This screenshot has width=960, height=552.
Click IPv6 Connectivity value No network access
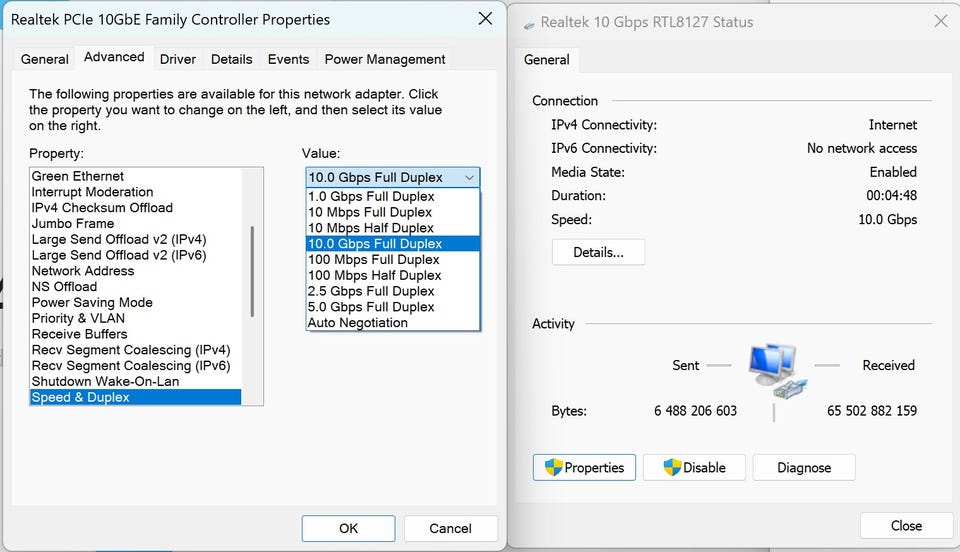pos(861,148)
